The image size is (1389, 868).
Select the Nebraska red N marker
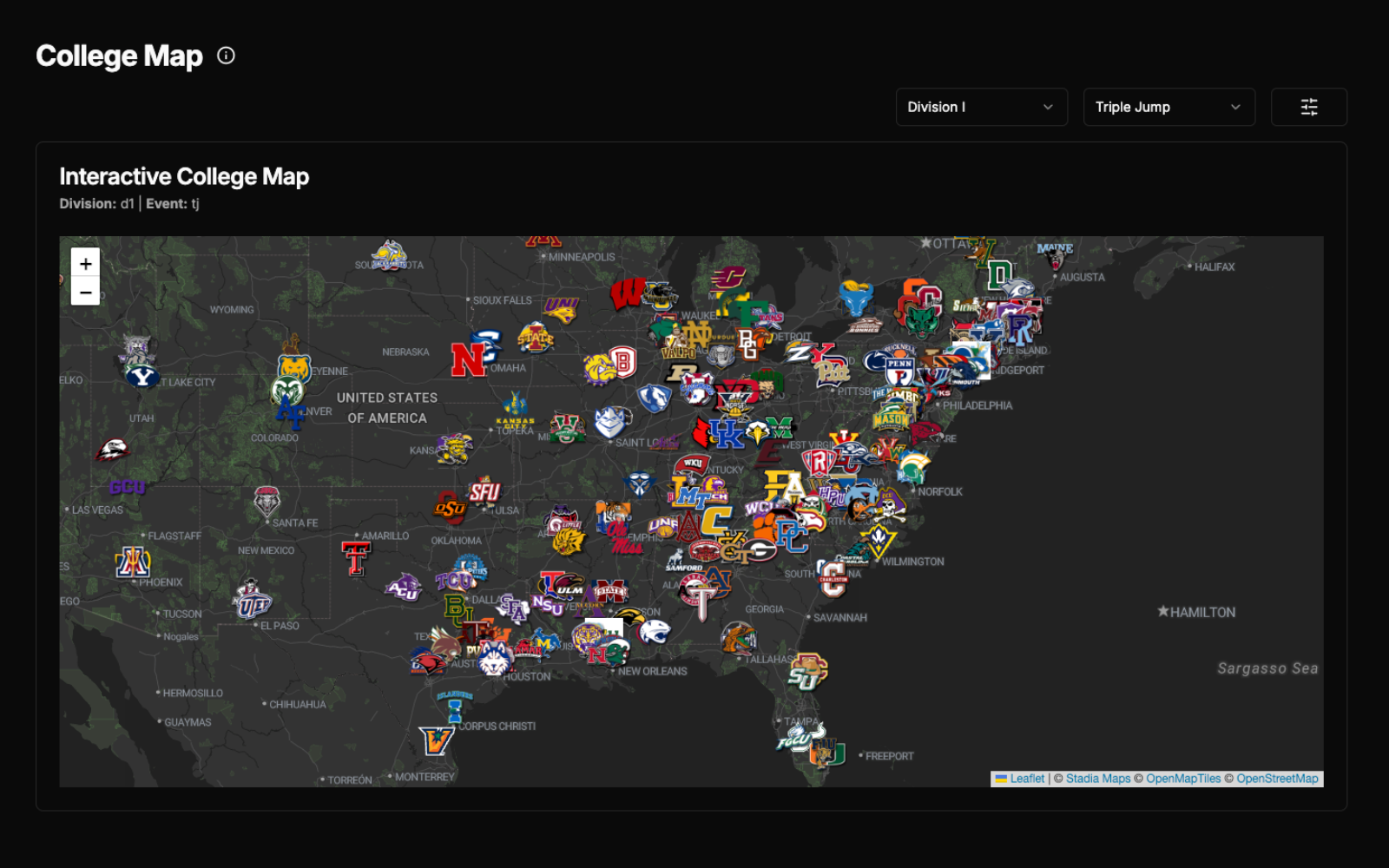[x=467, y=360]
